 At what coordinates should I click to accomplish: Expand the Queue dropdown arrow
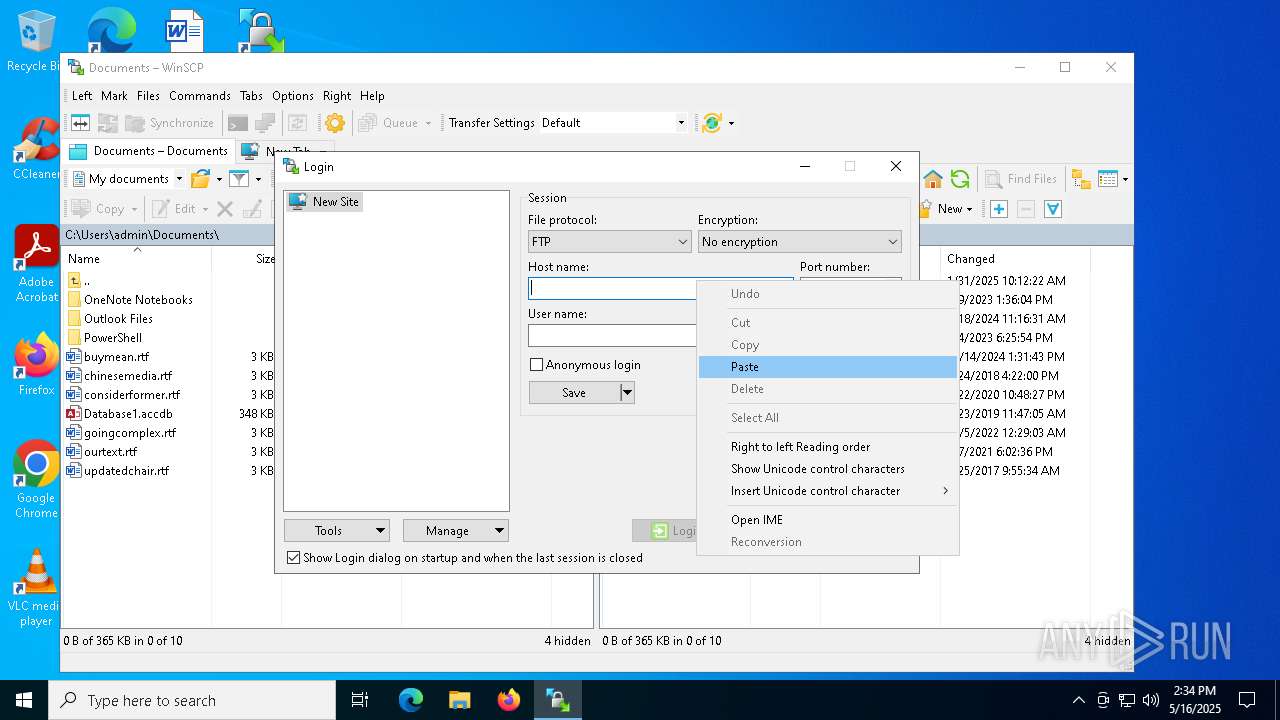428,123
